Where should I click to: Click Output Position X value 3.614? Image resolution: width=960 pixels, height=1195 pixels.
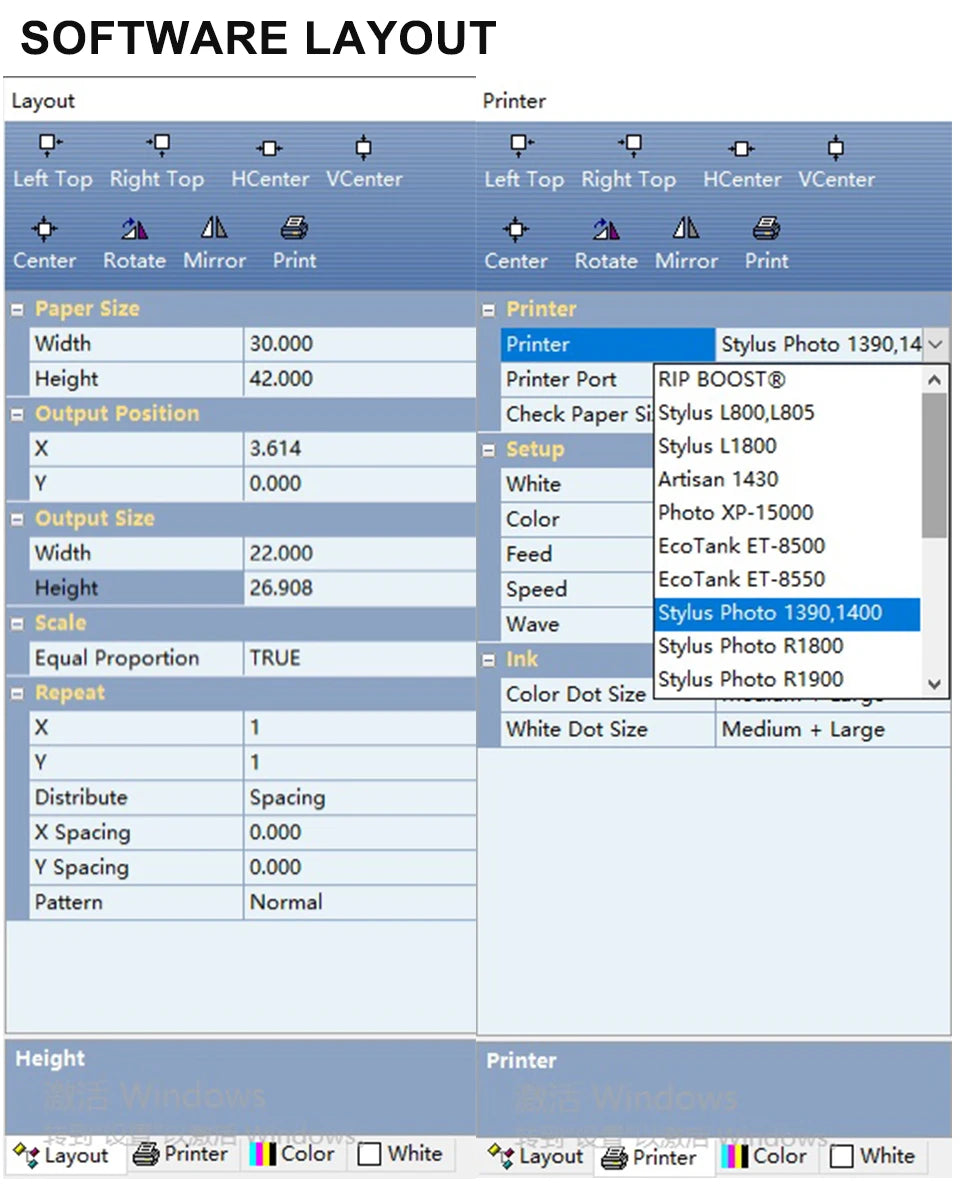(x=360, y=449)
